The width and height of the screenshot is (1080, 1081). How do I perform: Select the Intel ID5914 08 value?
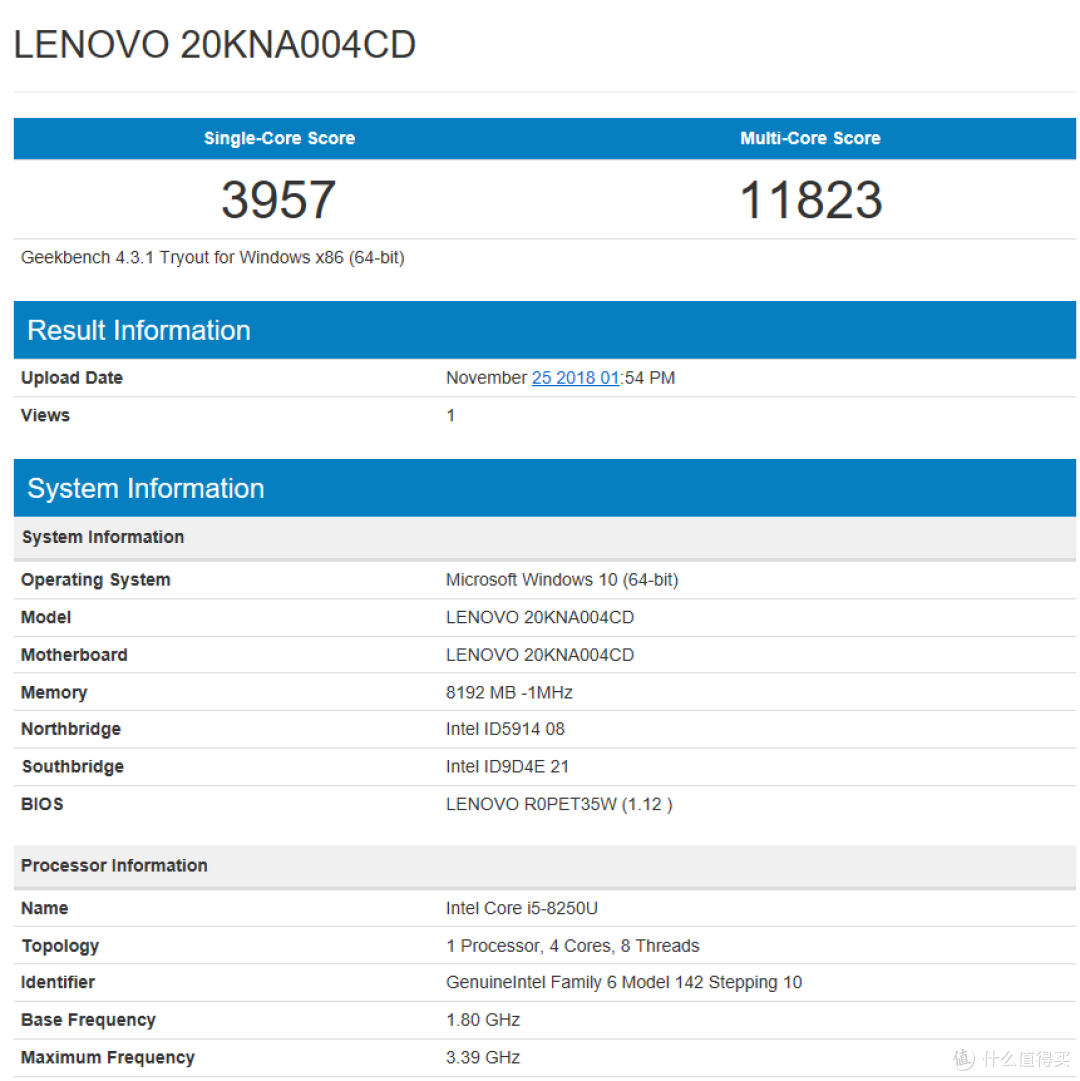pos(505,729)
